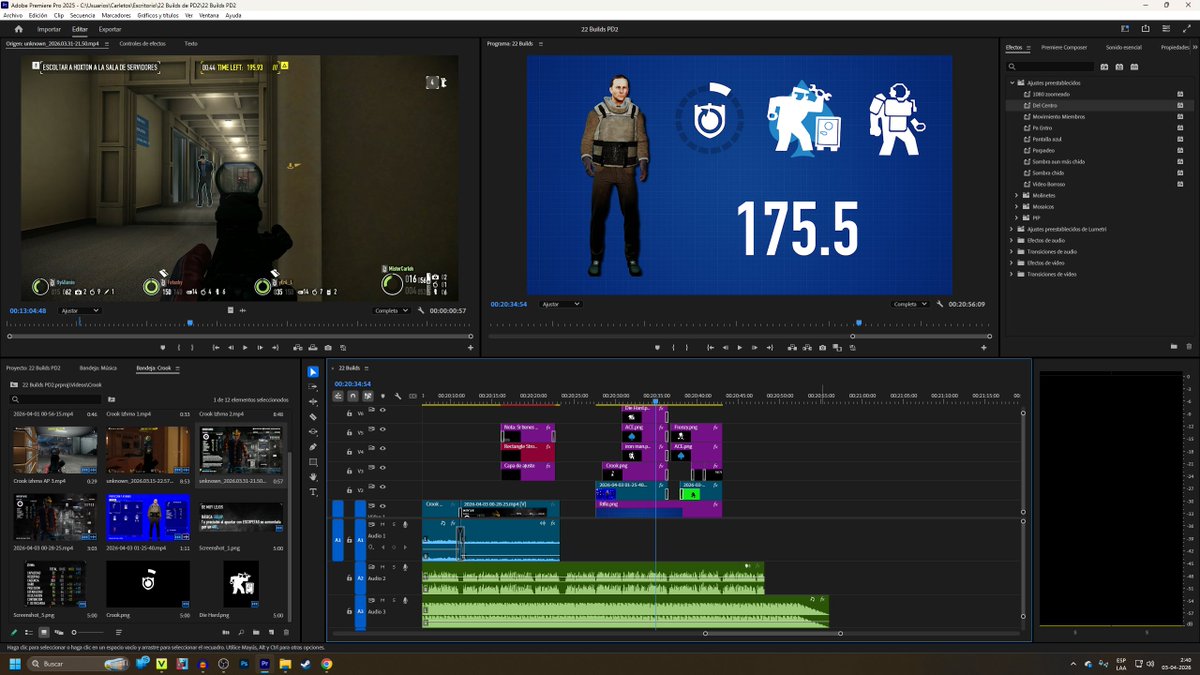
Task: Open Program monitor settings wrench
Action: 940,304
